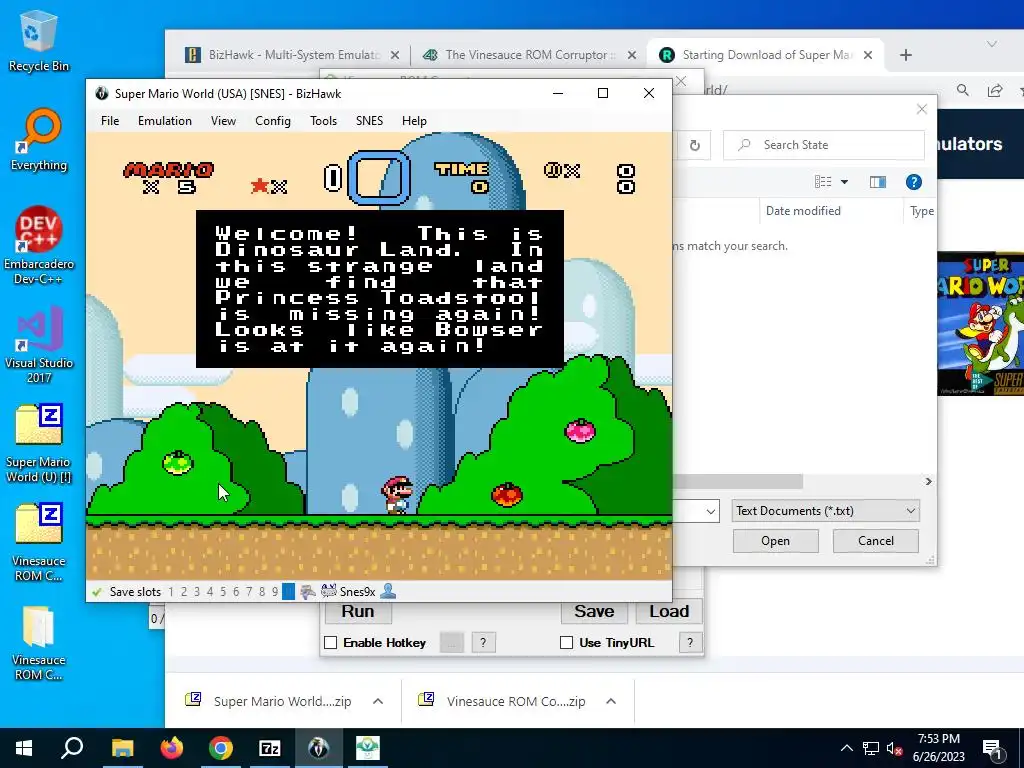Toggle the preview pane icon
This screenshot has height=768, width=1024.
[x=878, y=182]
